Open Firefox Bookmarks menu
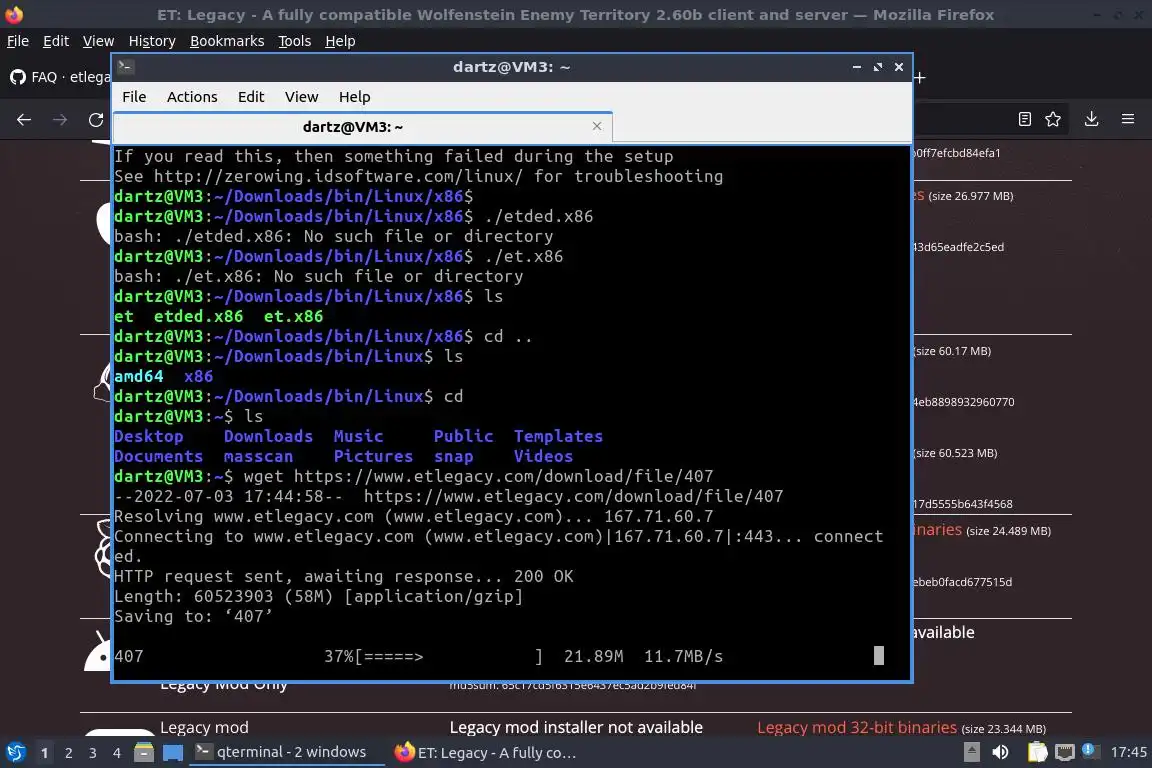 click(x=227, y=41)
